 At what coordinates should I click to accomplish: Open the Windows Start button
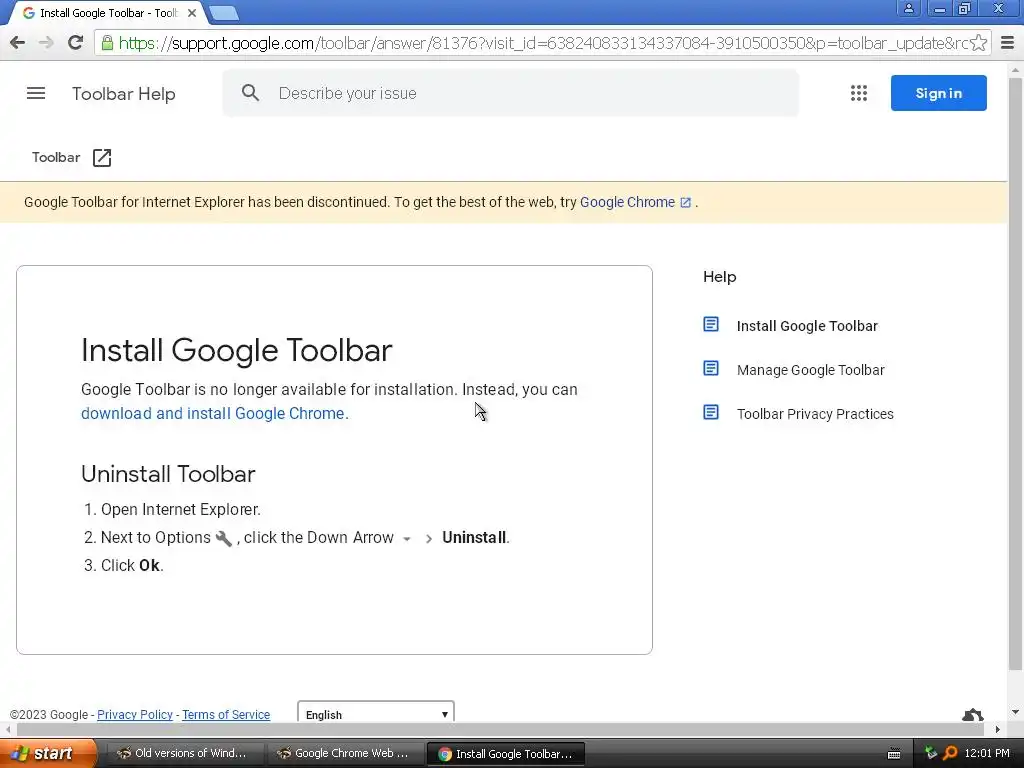coord(47,753)
